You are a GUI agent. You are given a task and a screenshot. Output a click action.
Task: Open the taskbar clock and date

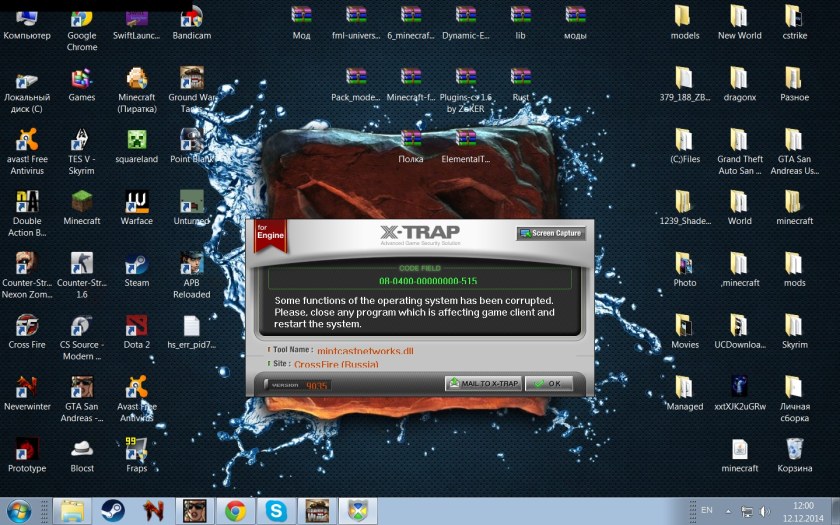point(802,511)
